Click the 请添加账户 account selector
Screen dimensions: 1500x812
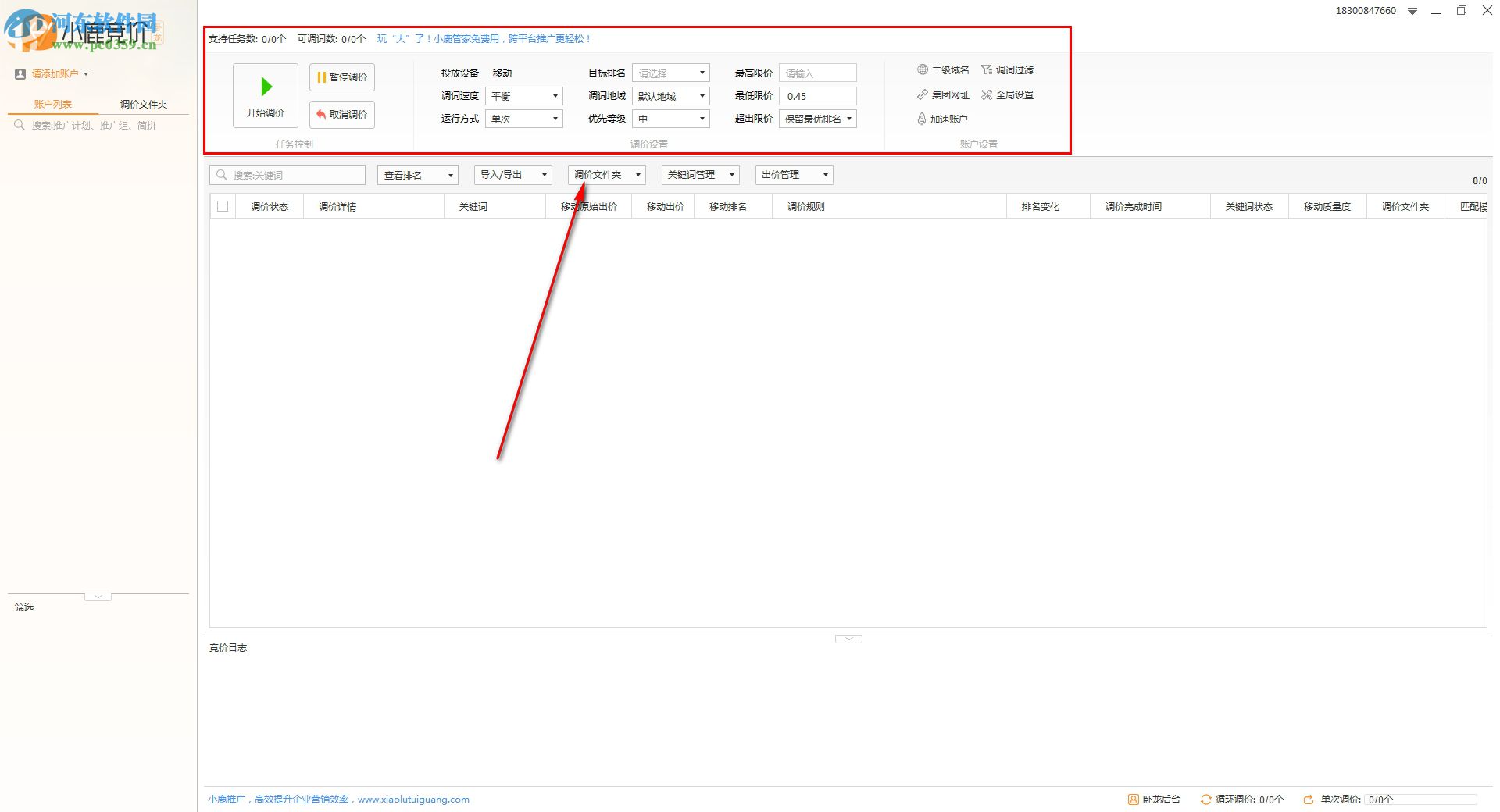tap(60, 74)
